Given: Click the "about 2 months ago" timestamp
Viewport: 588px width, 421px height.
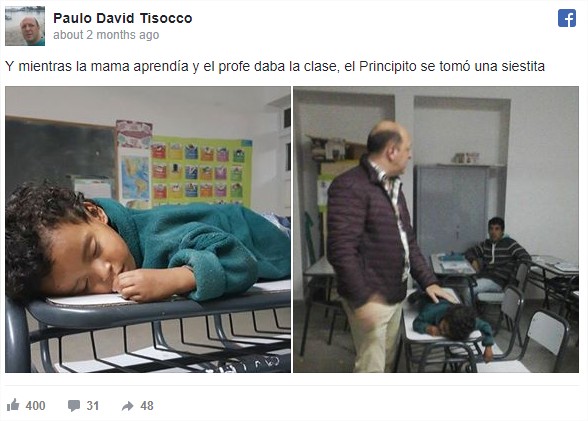Looking at the screenshot, I should (106, 35).
